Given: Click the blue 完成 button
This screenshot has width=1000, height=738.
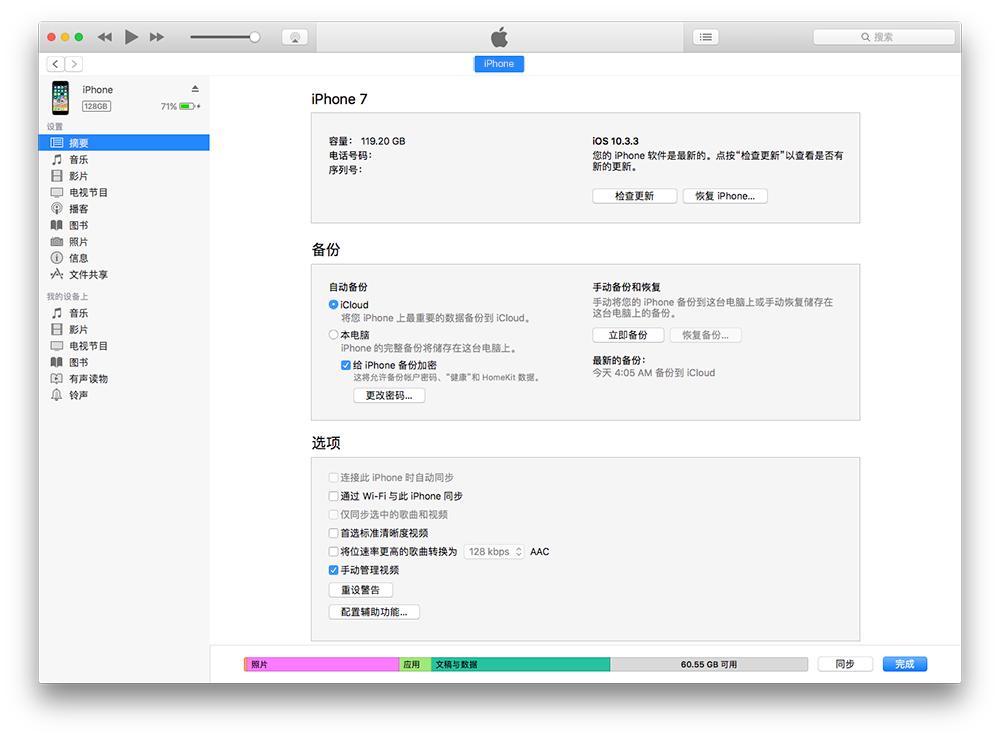Looking at the screenshot, I should coord(905,664).
